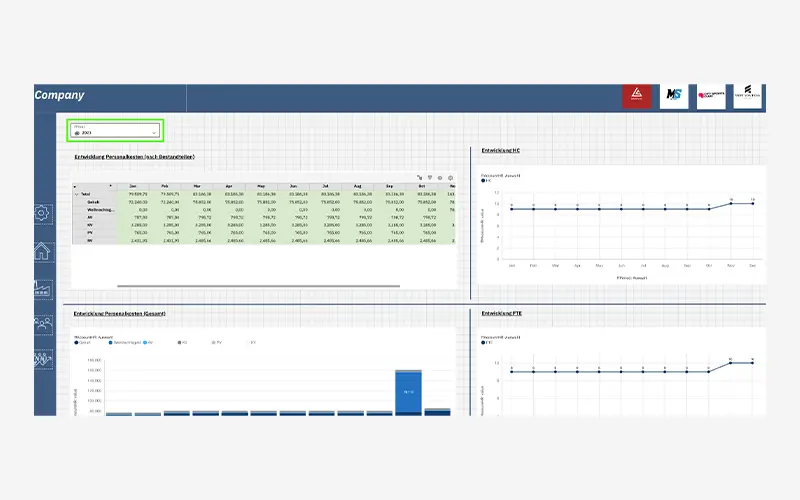The image size is (800, 500).
Task: Go to the home icon in sidebar
Action: click(43, 251)
